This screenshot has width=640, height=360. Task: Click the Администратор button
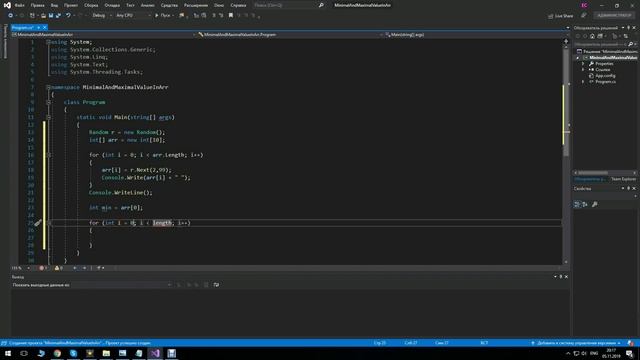coord(614,16)
